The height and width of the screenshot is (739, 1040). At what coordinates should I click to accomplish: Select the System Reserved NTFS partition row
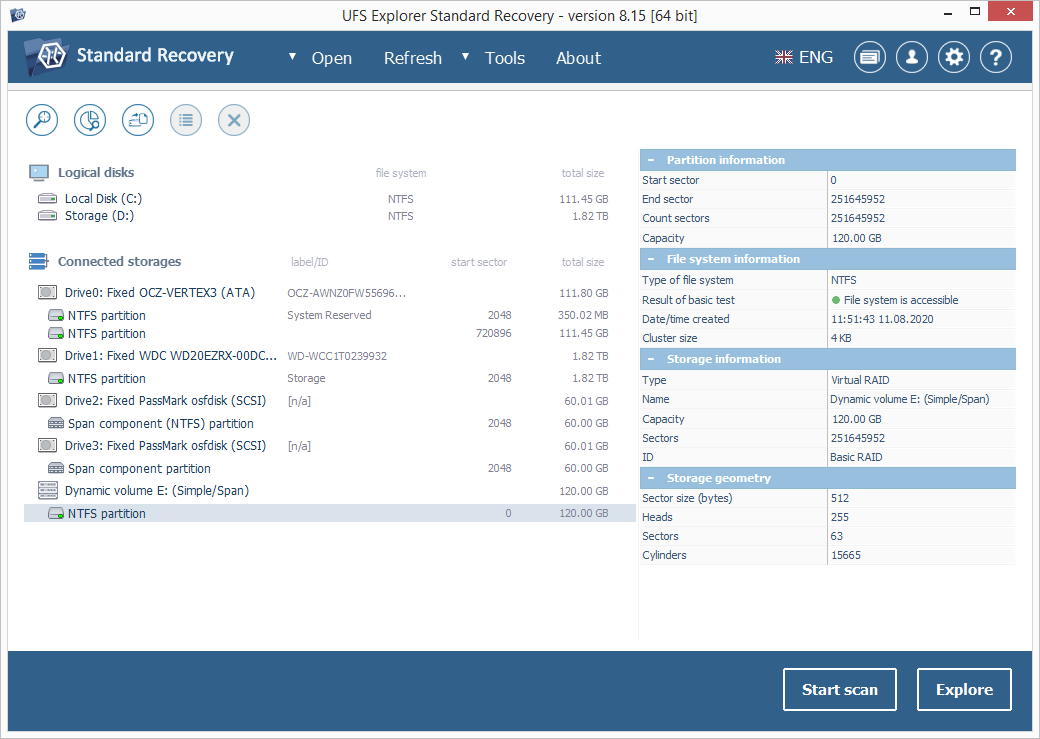click(330, 315)
